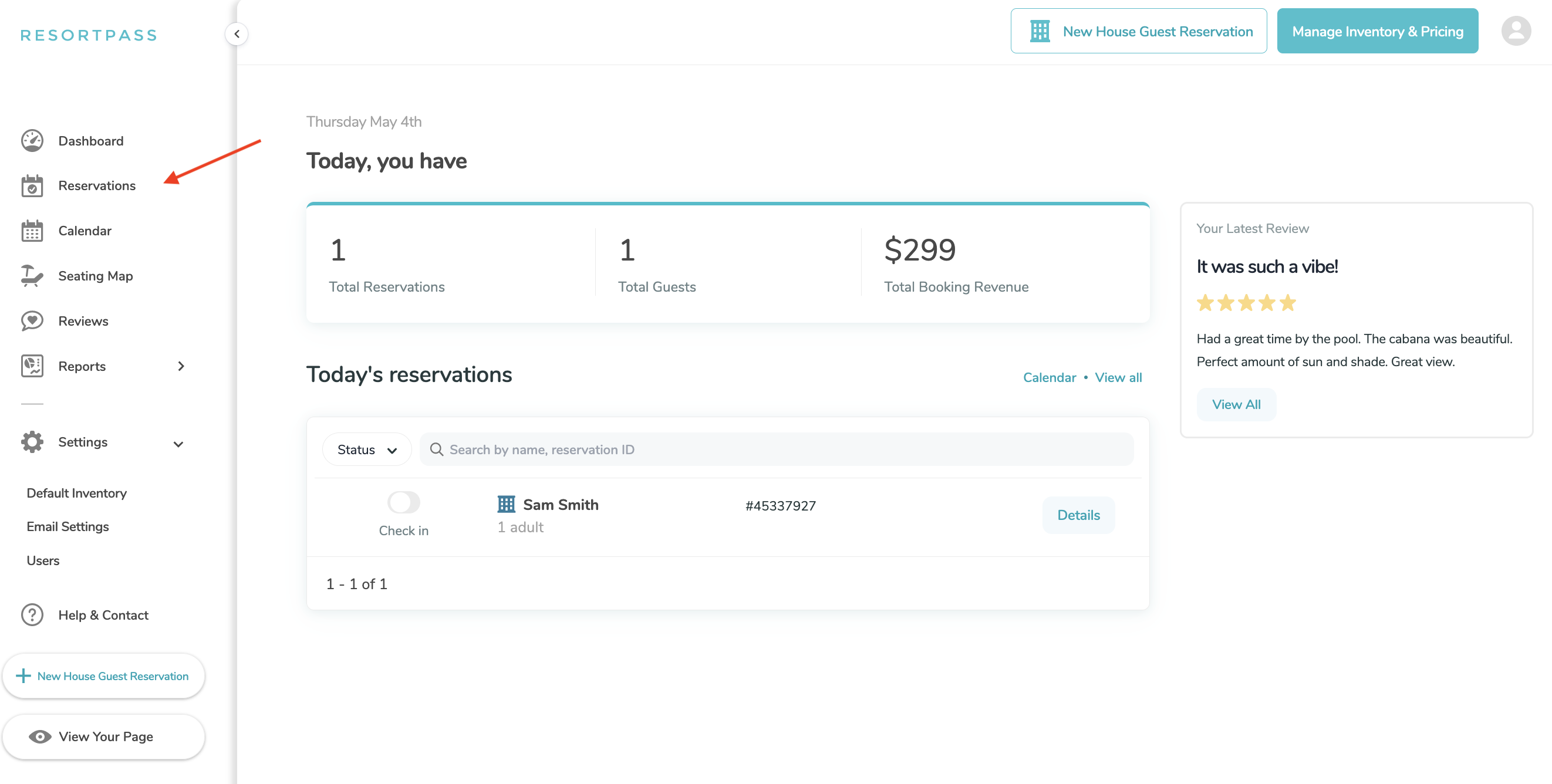1552x784 pixels.
Task: Open the Reservations calendar-check icon
Action: pos(32,186)
